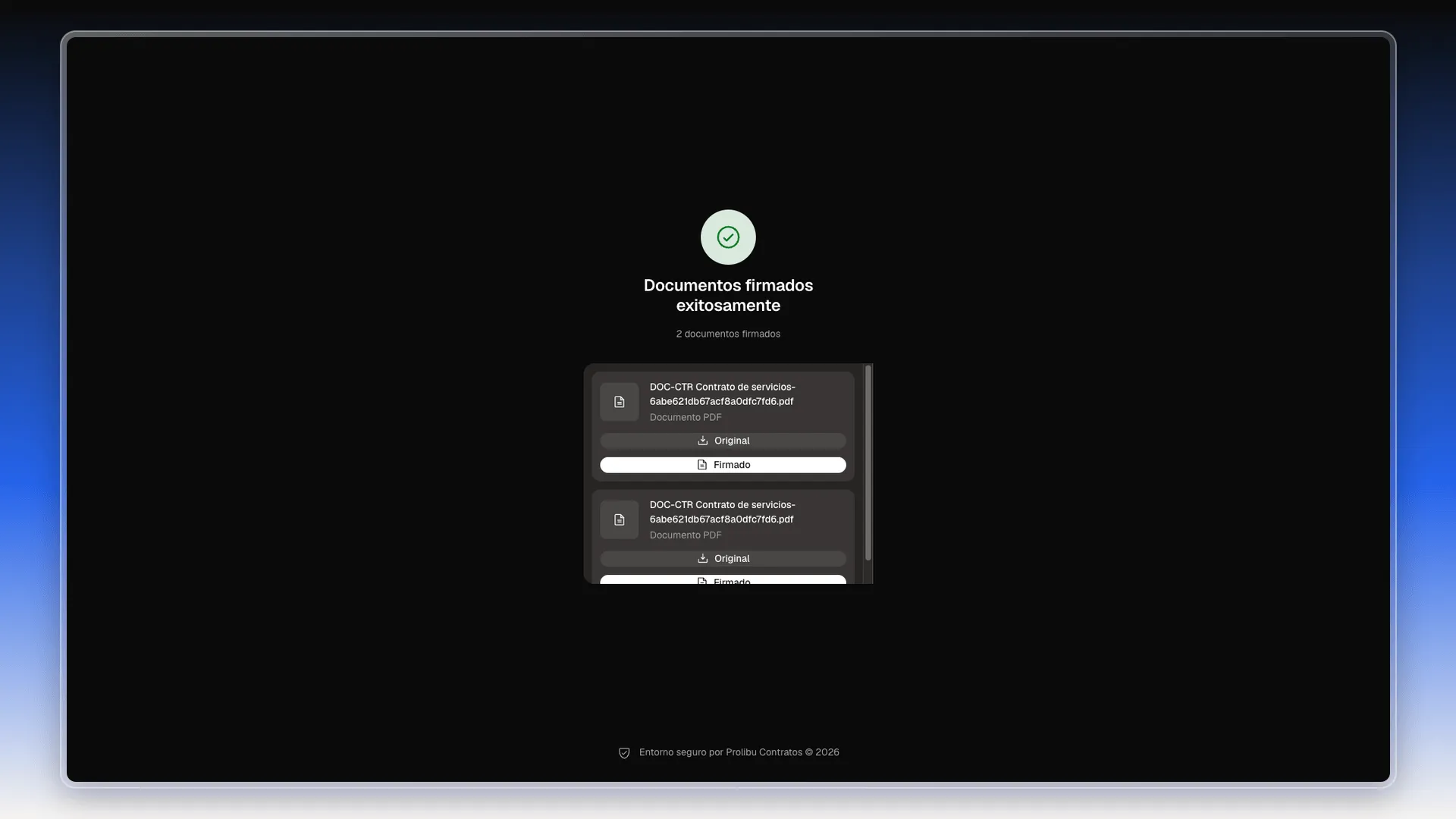This screenshot has height=819, width=1456.
Task: Download the first document's Original version
Action: [723, 441]
